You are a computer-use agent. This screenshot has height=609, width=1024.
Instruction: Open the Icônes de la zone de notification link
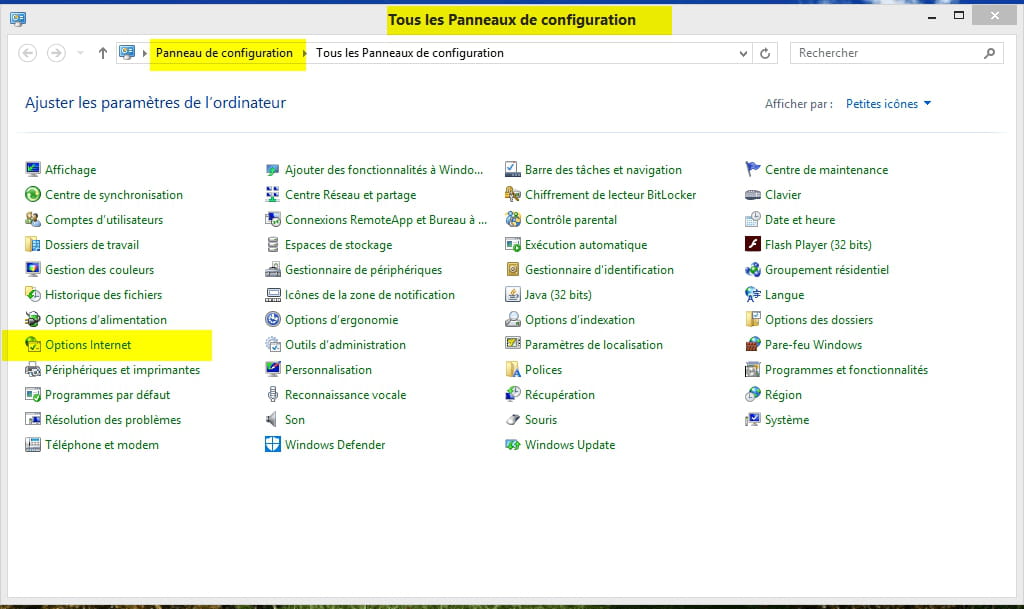coord(370,295)
